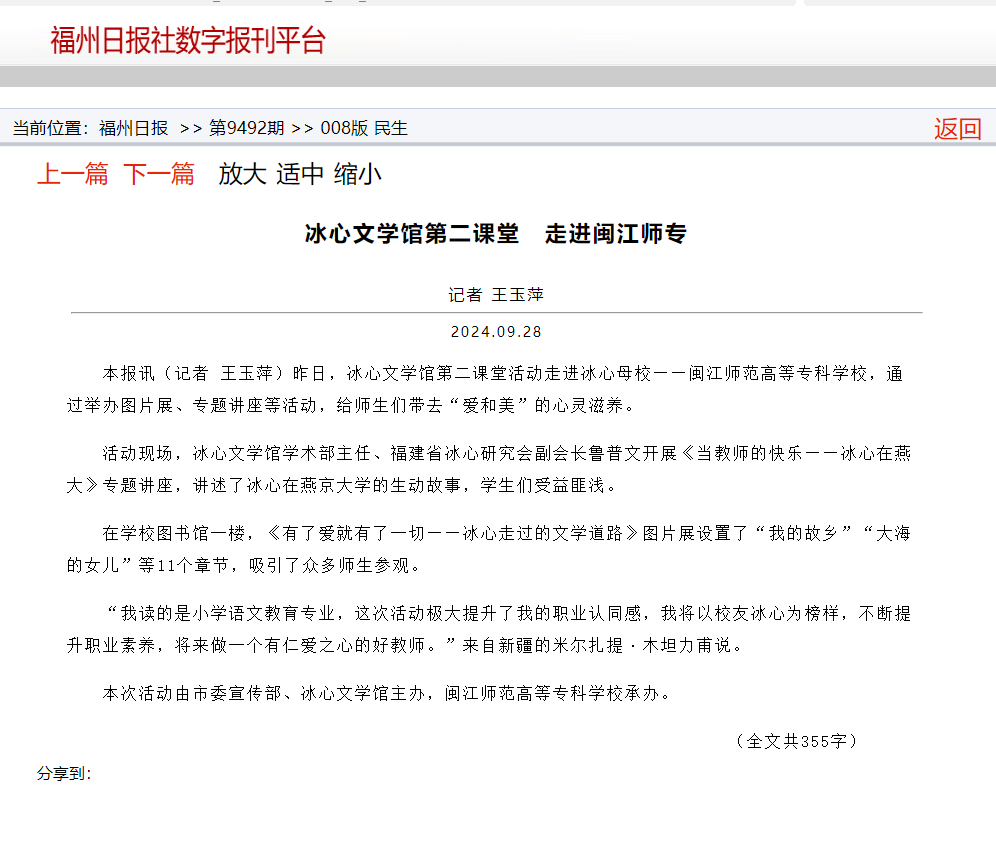Click the 分享到: label
The image size is (996, 846).
[64, 774]
